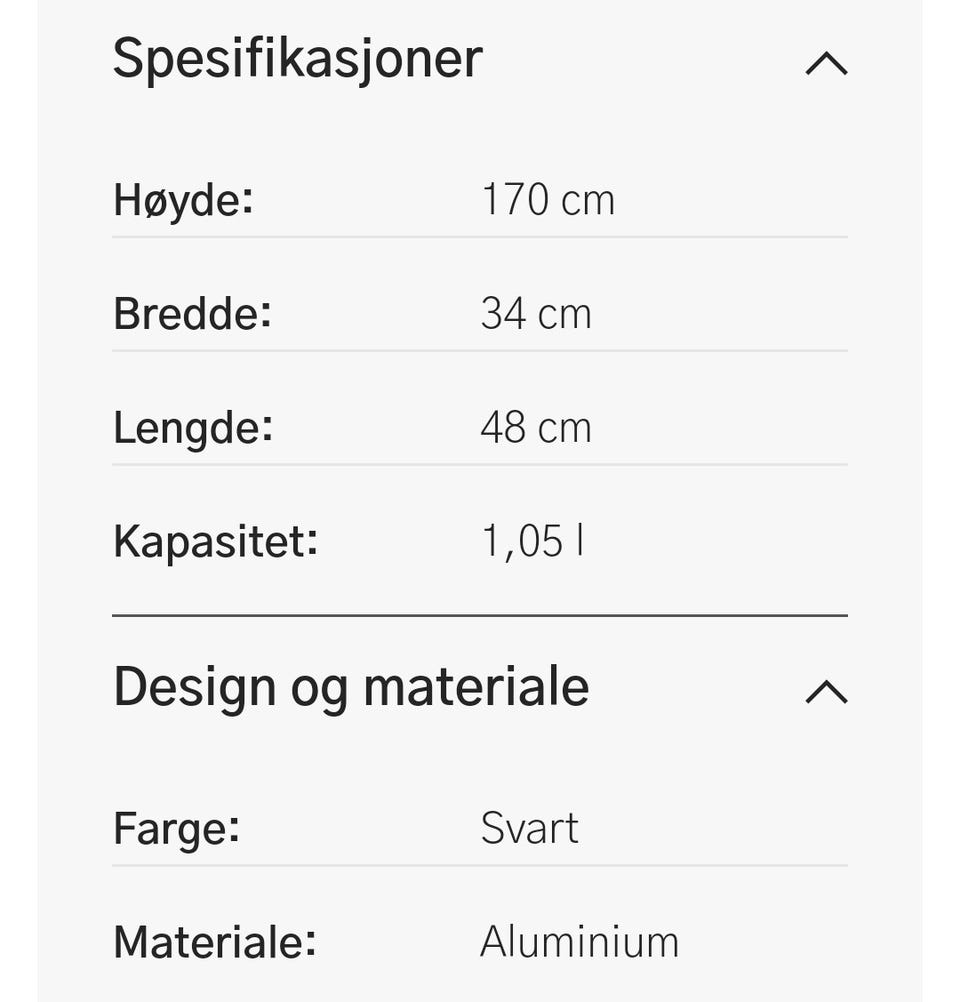
Task: Collapse the Design og materiale chevron
Action: tap(826, 692)
